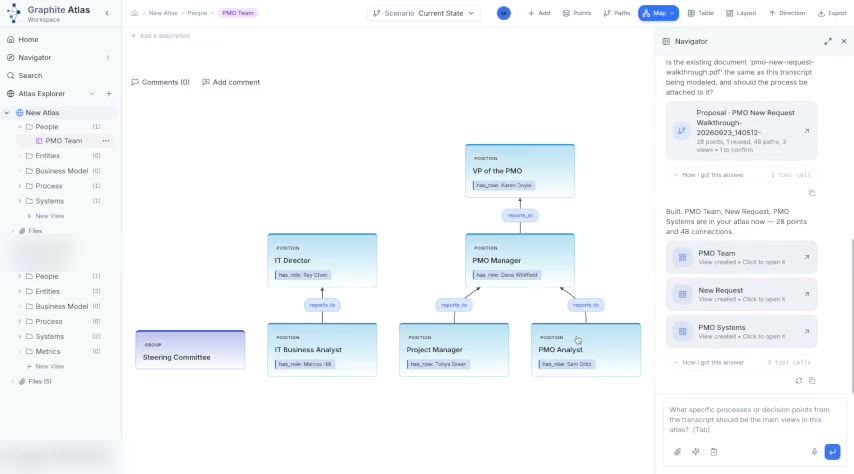Click Add a description
Image resolution: width=854 pixels, height=474 pixels.
point(161,36)
